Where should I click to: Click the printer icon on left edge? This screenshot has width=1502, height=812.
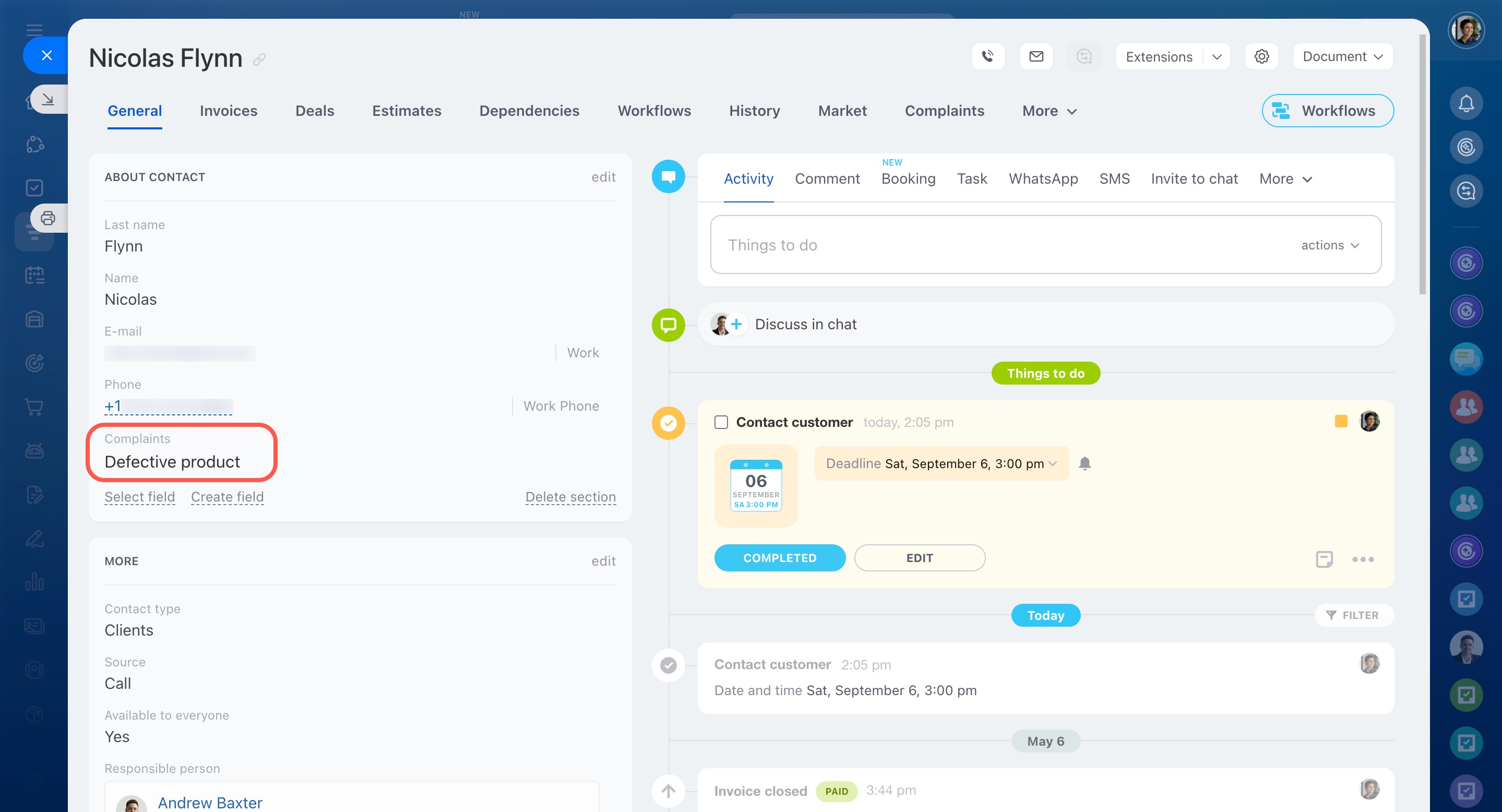coord(48,218)
